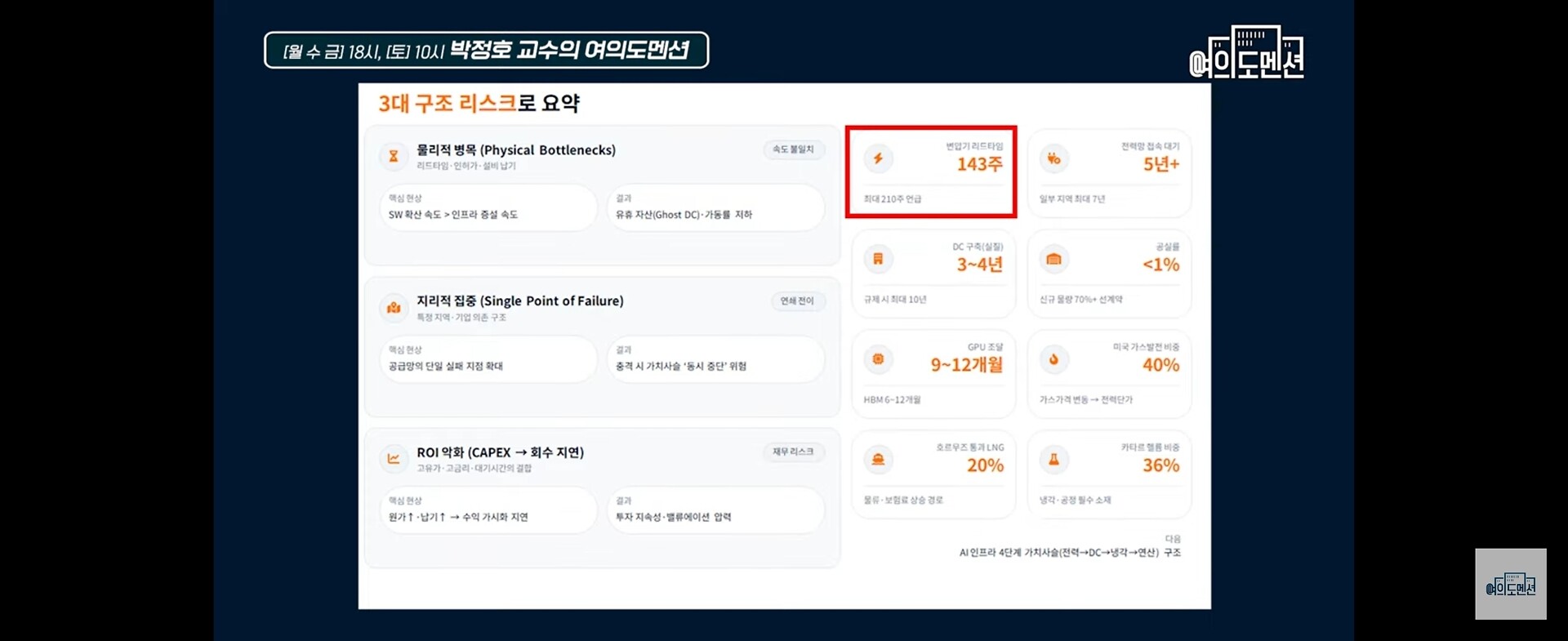Click the SW 확산 속도 > 인프라 증설 속도 pill
Image resolution: width=1568 pixels, height=641 pixels.
(x=488, y=207)
